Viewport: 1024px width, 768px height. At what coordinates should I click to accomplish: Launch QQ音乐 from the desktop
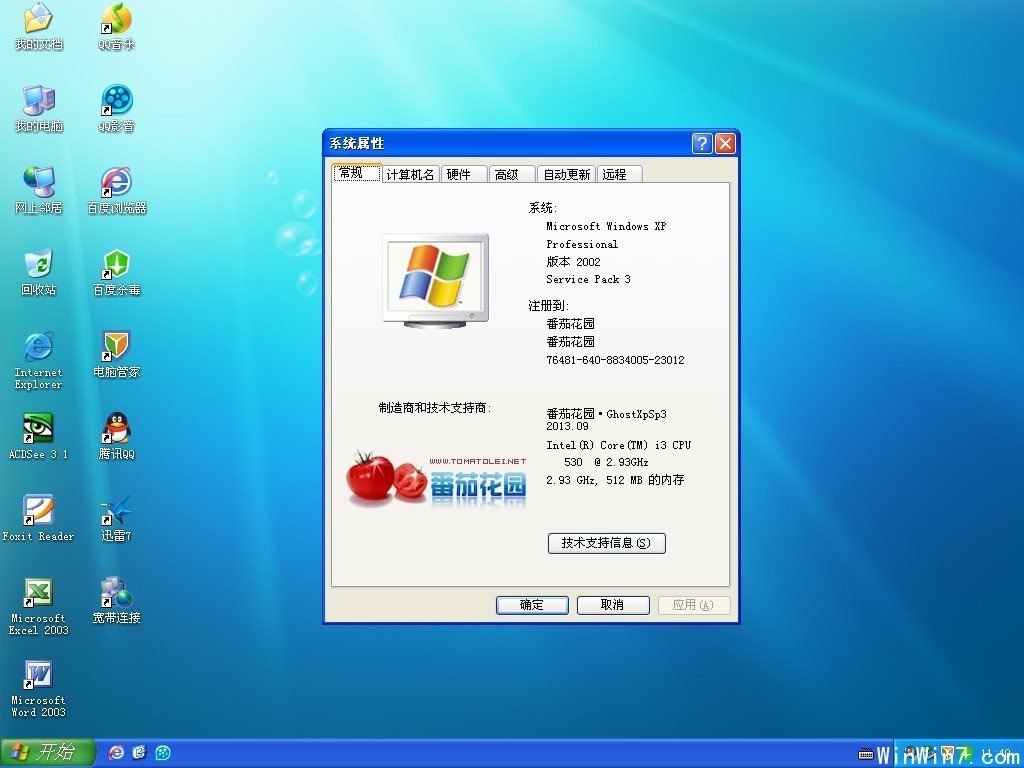(115, 20)
